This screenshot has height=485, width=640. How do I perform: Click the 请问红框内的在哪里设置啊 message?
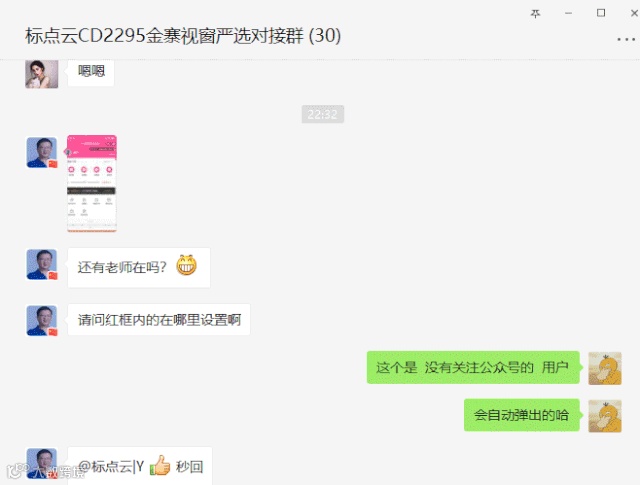(159, 320)
